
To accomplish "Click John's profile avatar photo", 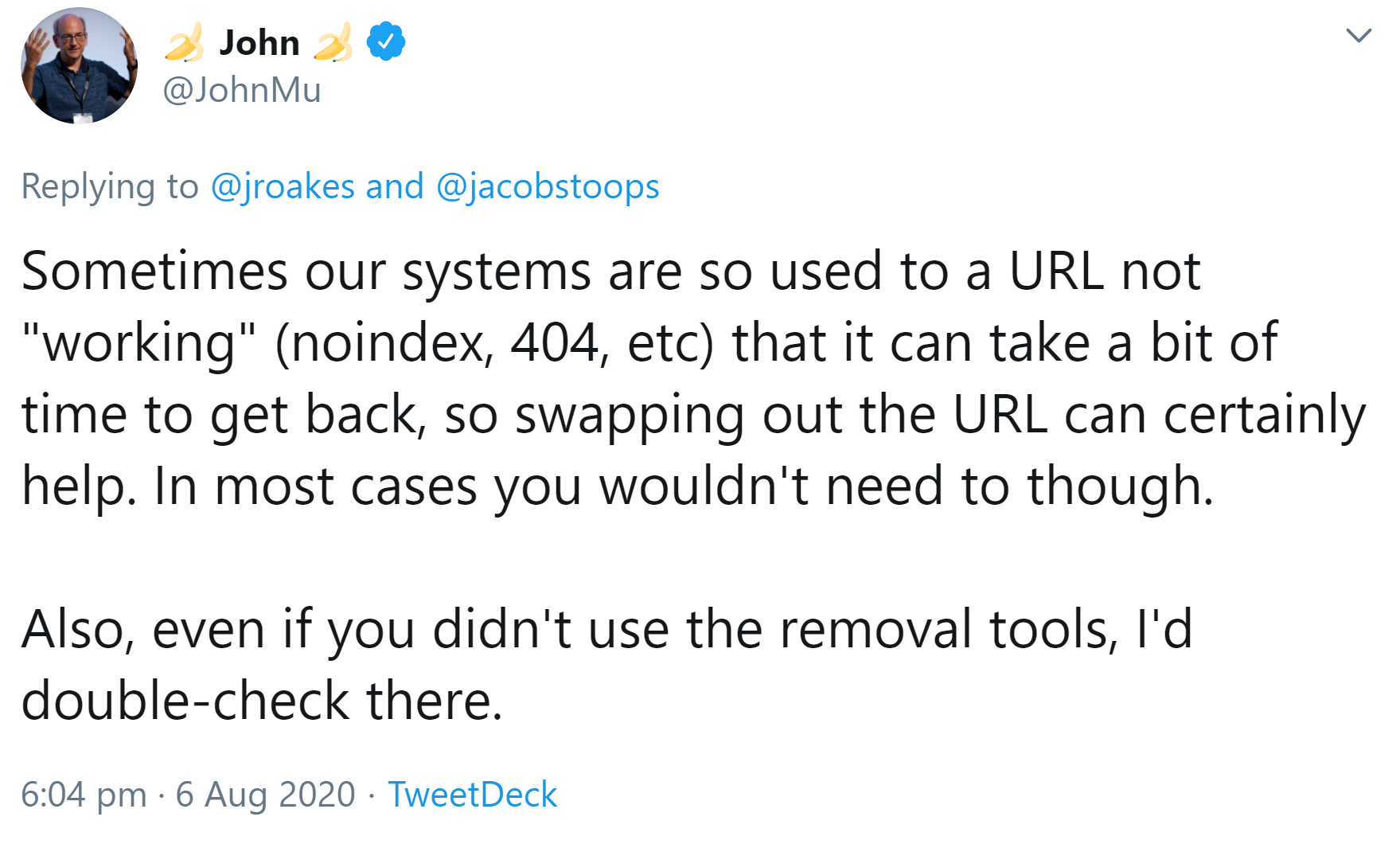I will pyautogui.click(x=79, y=65).
